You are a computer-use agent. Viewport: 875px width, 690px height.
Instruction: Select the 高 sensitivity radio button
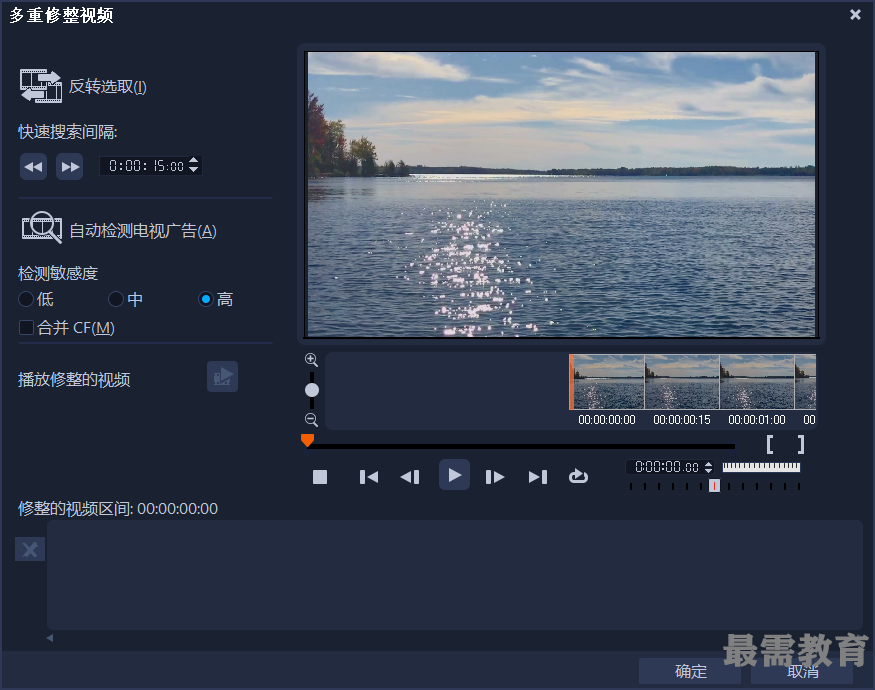[206, 299]
